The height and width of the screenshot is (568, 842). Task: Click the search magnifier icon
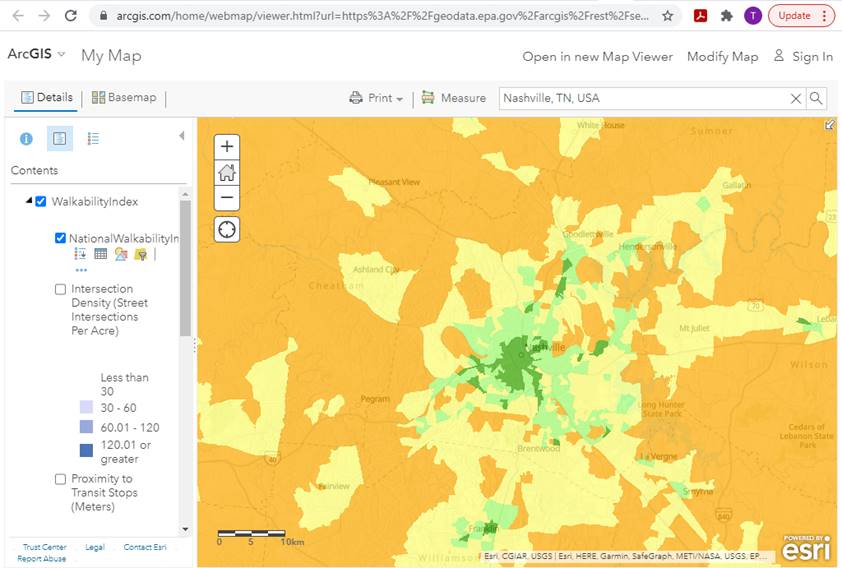click(x=816, y=98)
